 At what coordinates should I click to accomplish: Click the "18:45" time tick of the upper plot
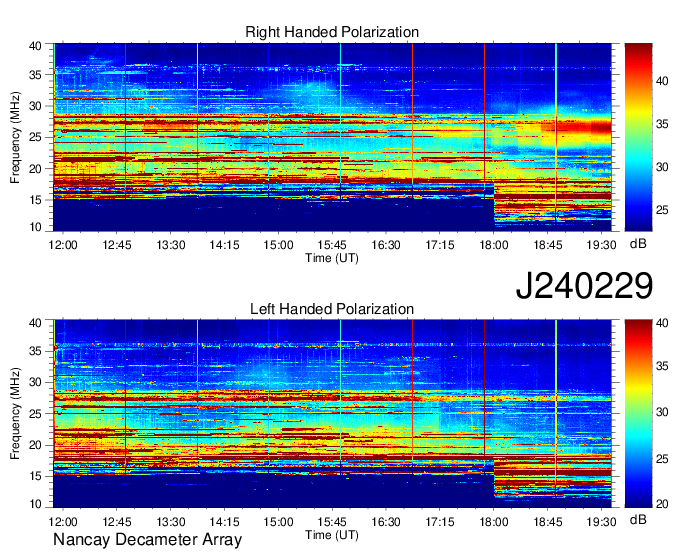(547, 245)
